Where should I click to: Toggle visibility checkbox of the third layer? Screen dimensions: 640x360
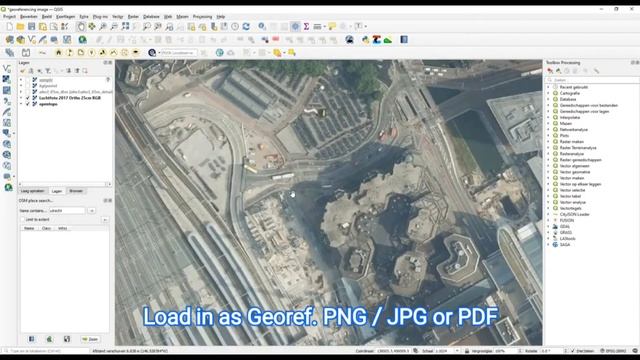point(28,92)
